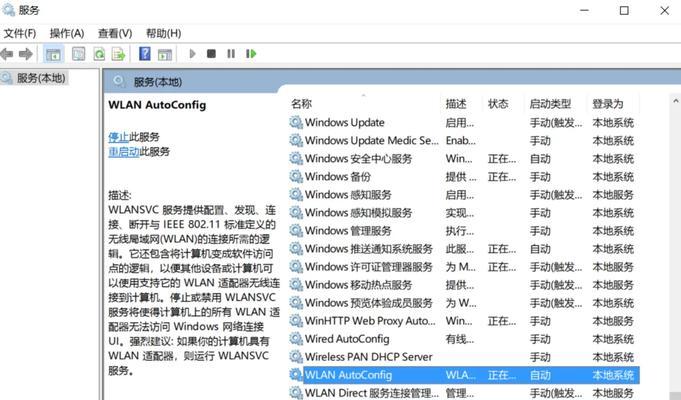Select the Windows 感知服务 service name
Screen dimensions: 681x400
tap(348, 195)
